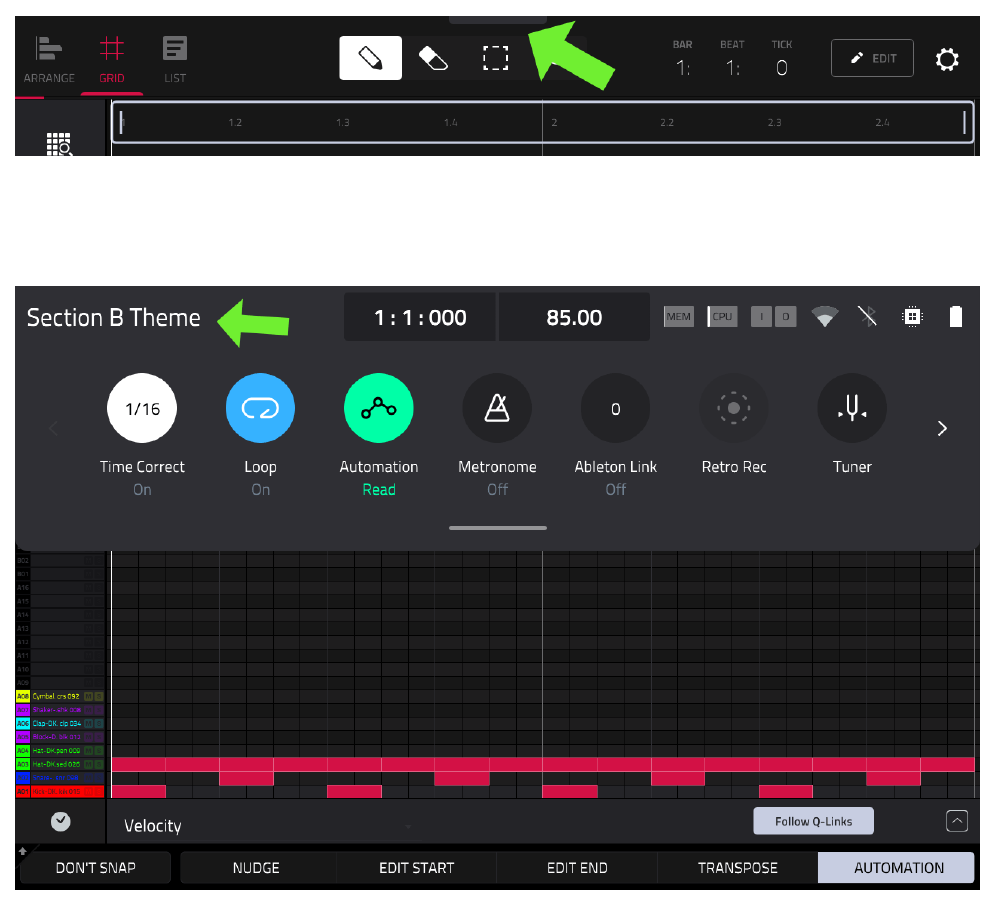Select the eraser tool
Image resolution: width=996 pixels, height=906 pixels.
433,58
